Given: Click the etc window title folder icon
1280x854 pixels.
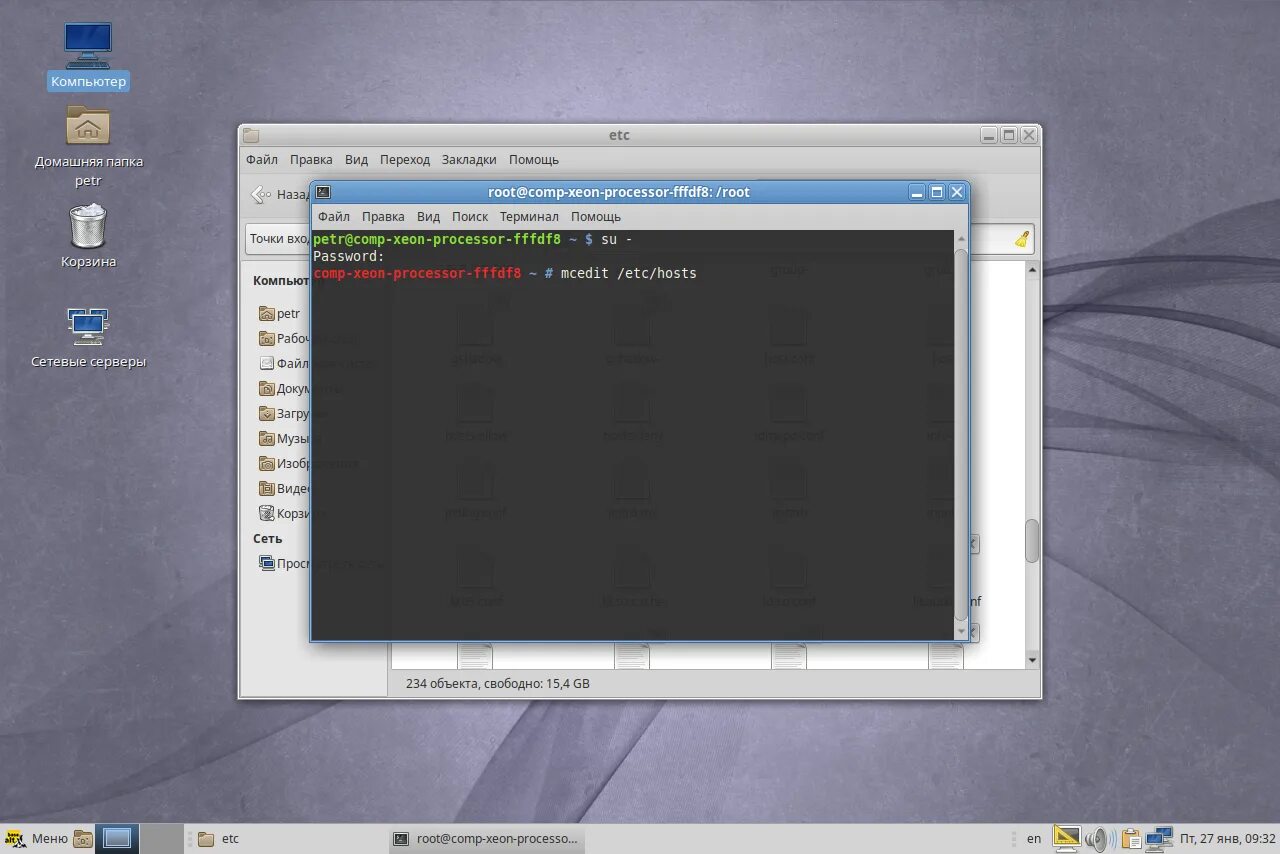Looking at the screenshot, I should pyautogui.click(x=251, y=135).
